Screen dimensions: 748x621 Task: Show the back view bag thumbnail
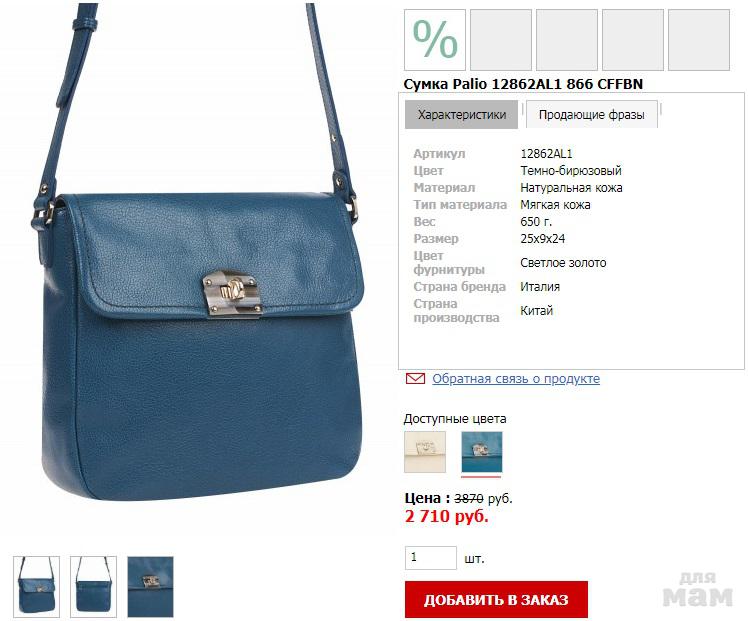pos(93,587)
